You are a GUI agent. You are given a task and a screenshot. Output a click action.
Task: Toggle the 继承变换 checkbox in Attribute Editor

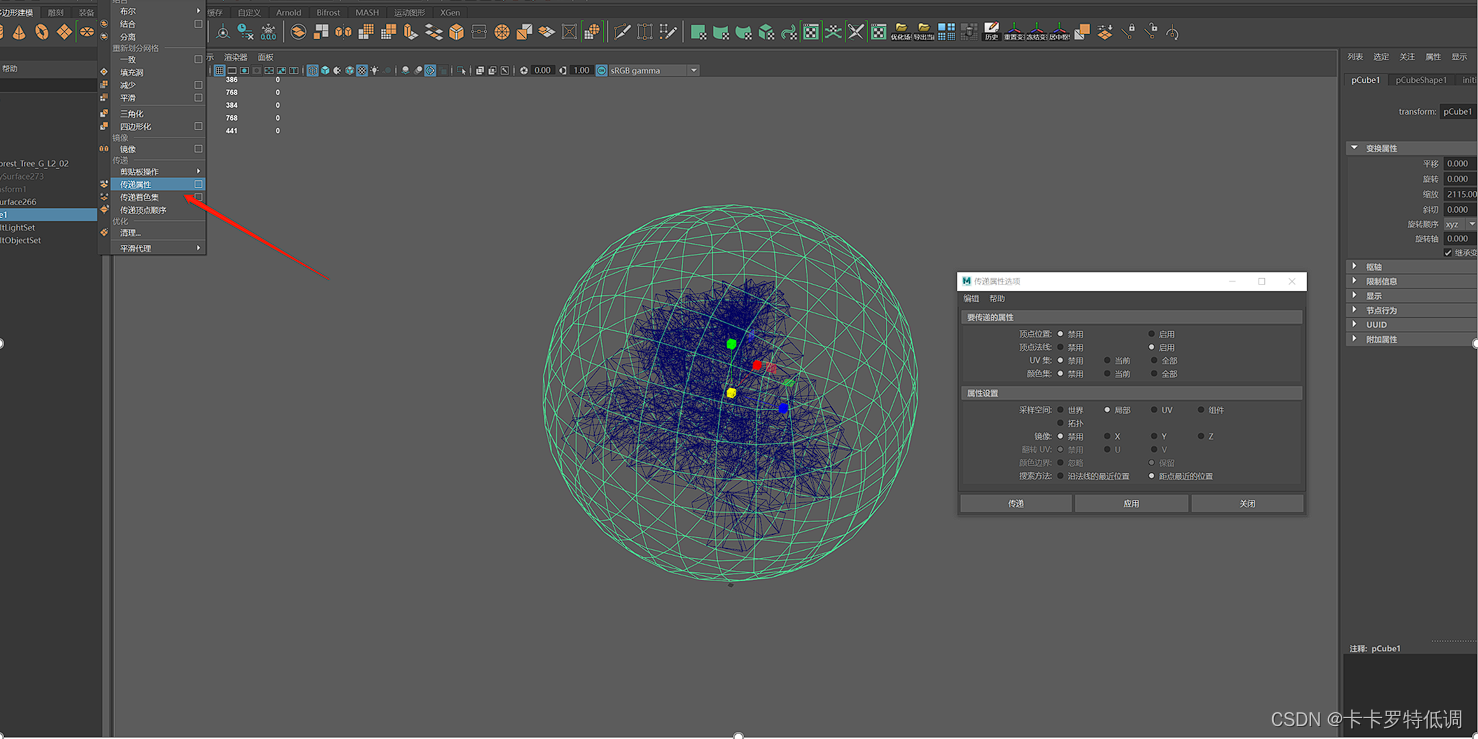(x=1448, y=253)
